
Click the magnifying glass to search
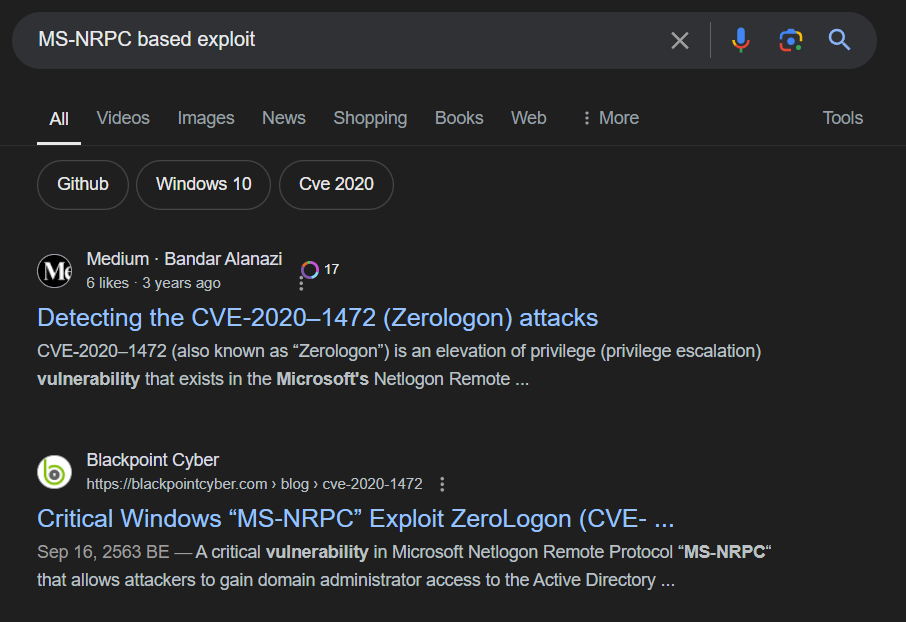tap(839, 40)
